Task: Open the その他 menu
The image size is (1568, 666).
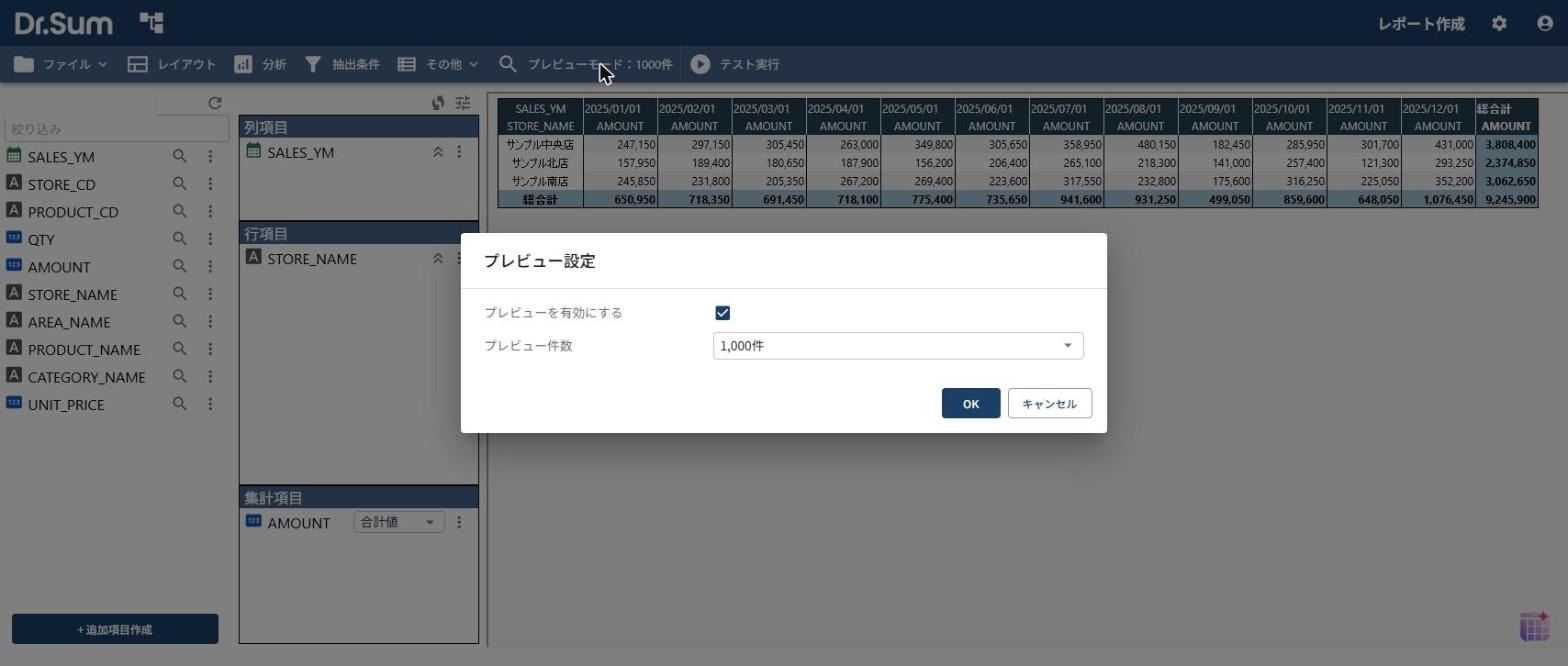Action: tap(438, 64)
